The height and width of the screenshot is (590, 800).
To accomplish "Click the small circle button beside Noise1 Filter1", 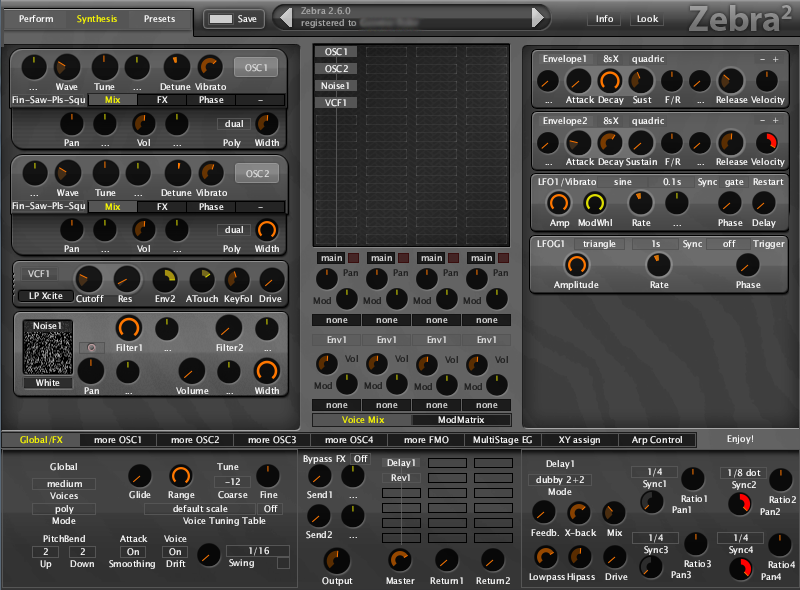I will (92, 348).
